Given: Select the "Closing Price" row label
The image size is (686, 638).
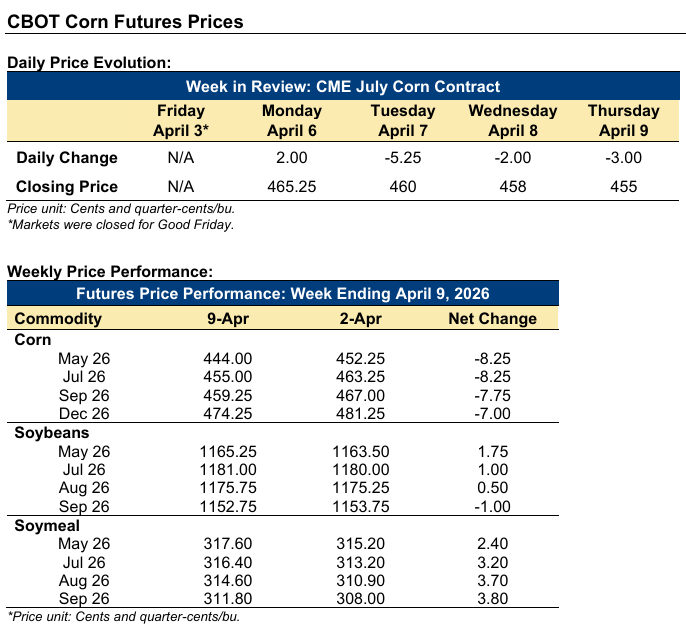Looking at the screenshot, I should pos(67,186).
